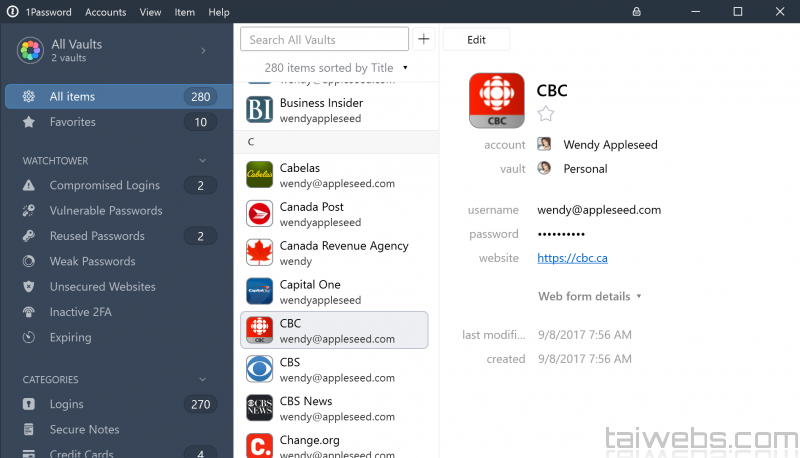The width and height of the screenshot is (800, 458).
Task: Open Compromised Logins in Watchtower
Action: click(104, 185)
